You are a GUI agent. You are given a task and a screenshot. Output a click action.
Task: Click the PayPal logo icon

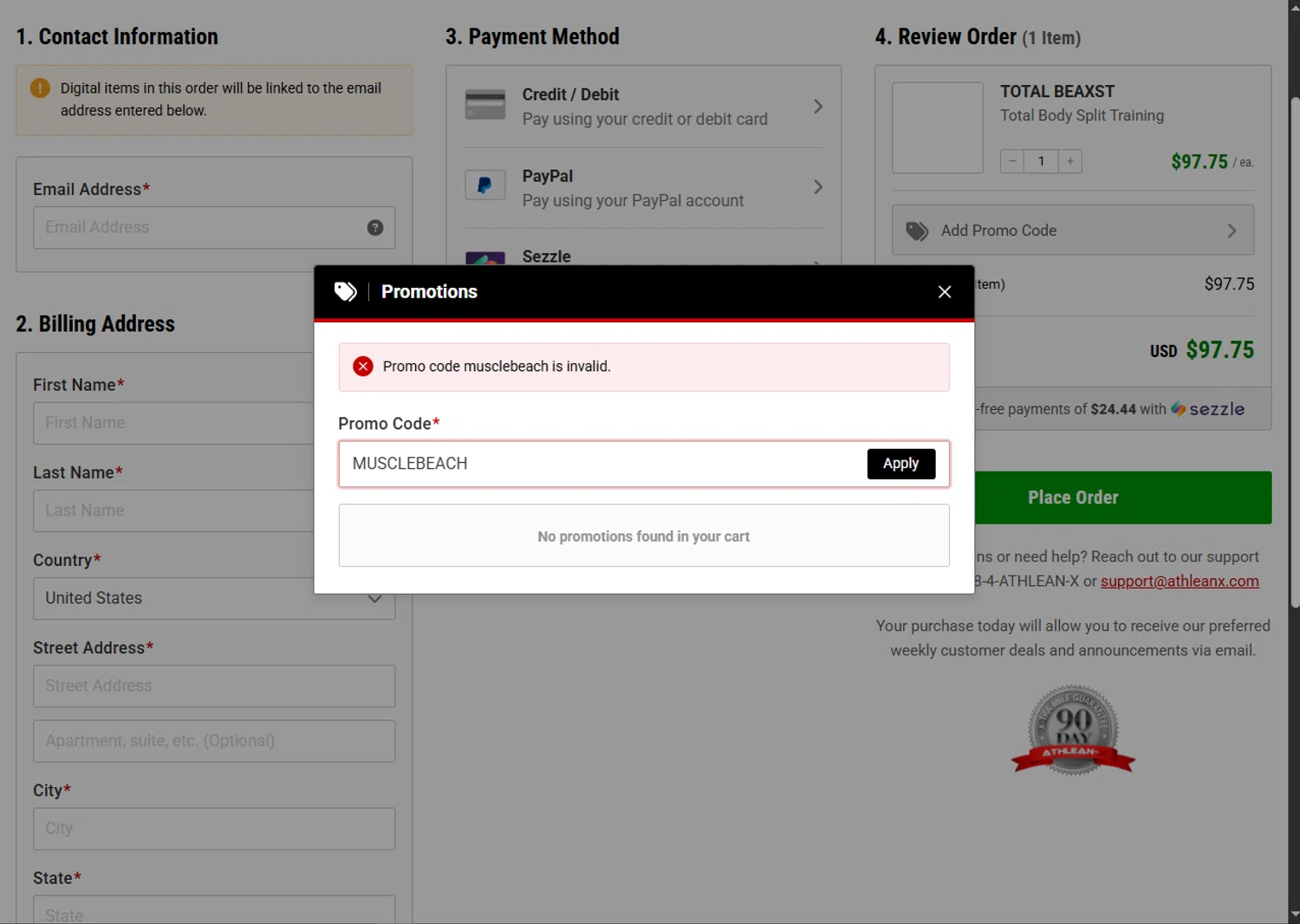coord(485,185)
